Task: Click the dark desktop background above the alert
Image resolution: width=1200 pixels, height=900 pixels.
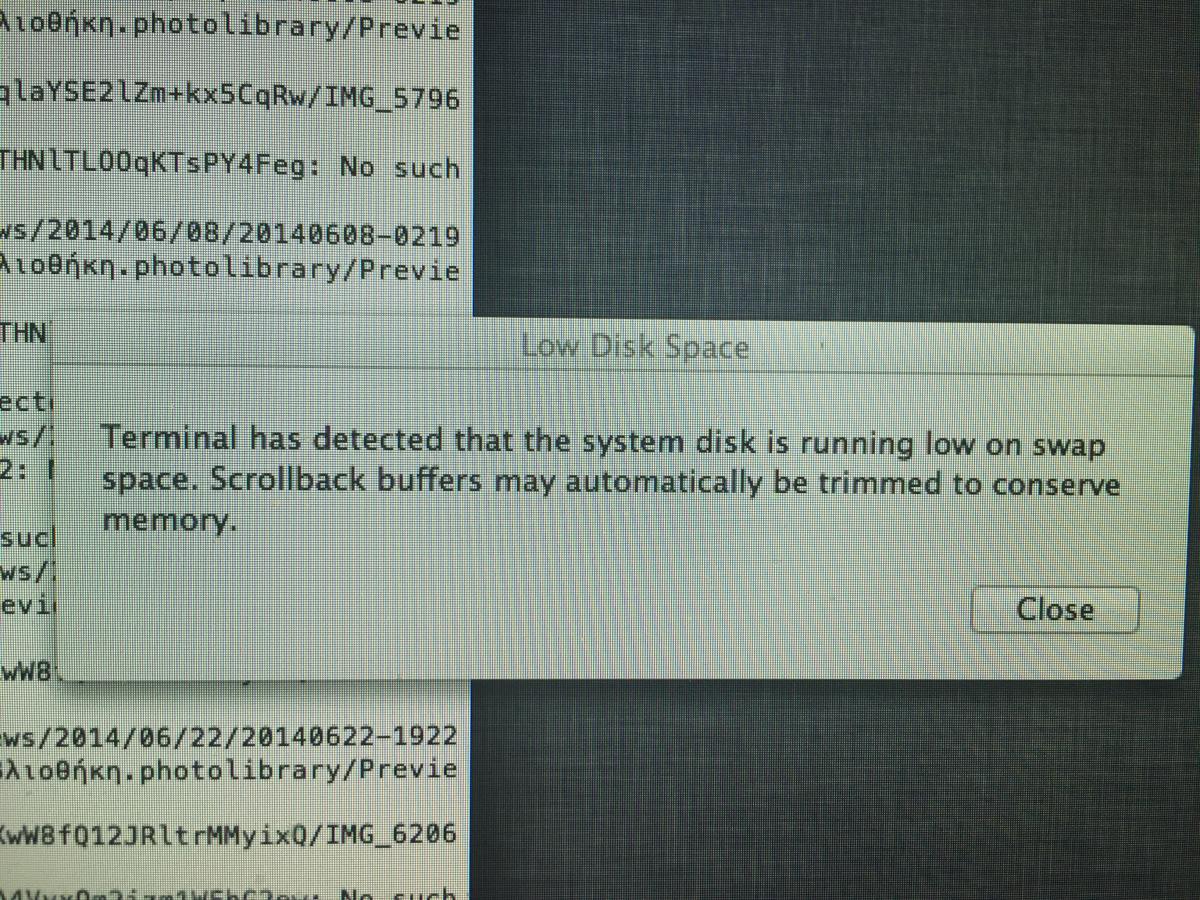Action: [x=830, y=160]
